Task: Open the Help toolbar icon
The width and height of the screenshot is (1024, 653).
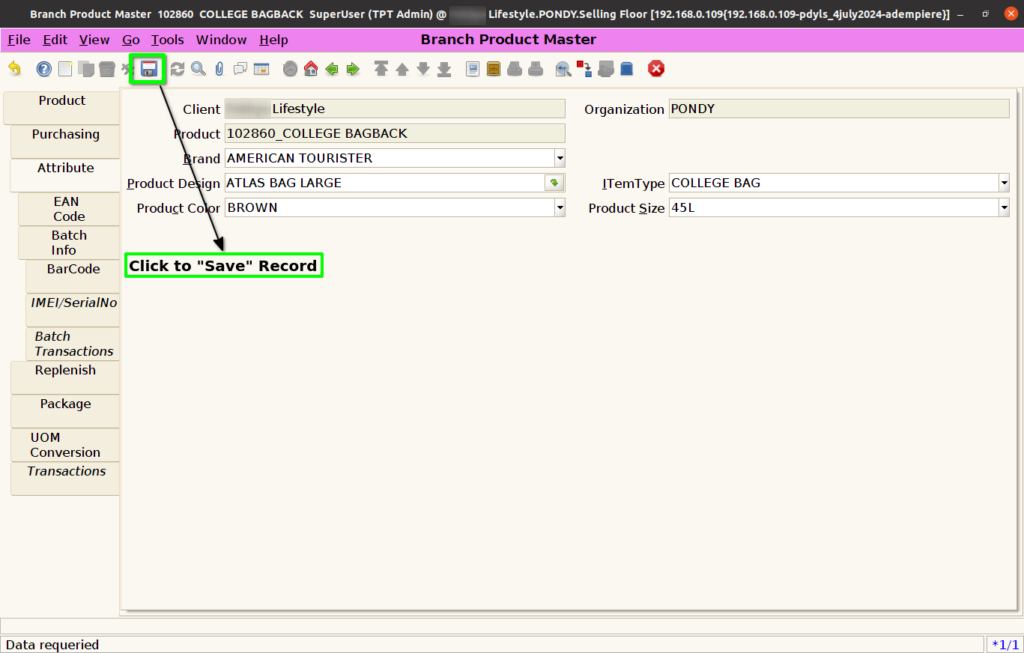Action: [44, 69]
